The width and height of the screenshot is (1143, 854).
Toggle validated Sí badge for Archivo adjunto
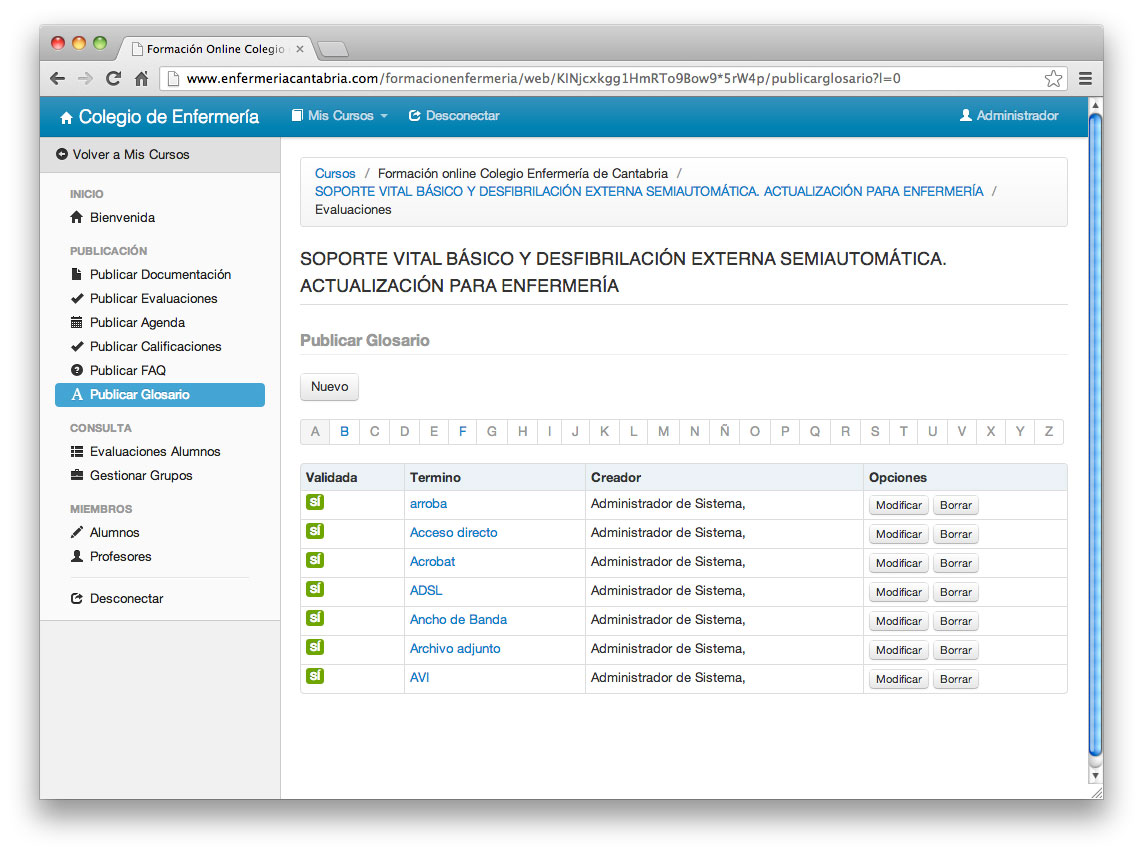[315, 648]
